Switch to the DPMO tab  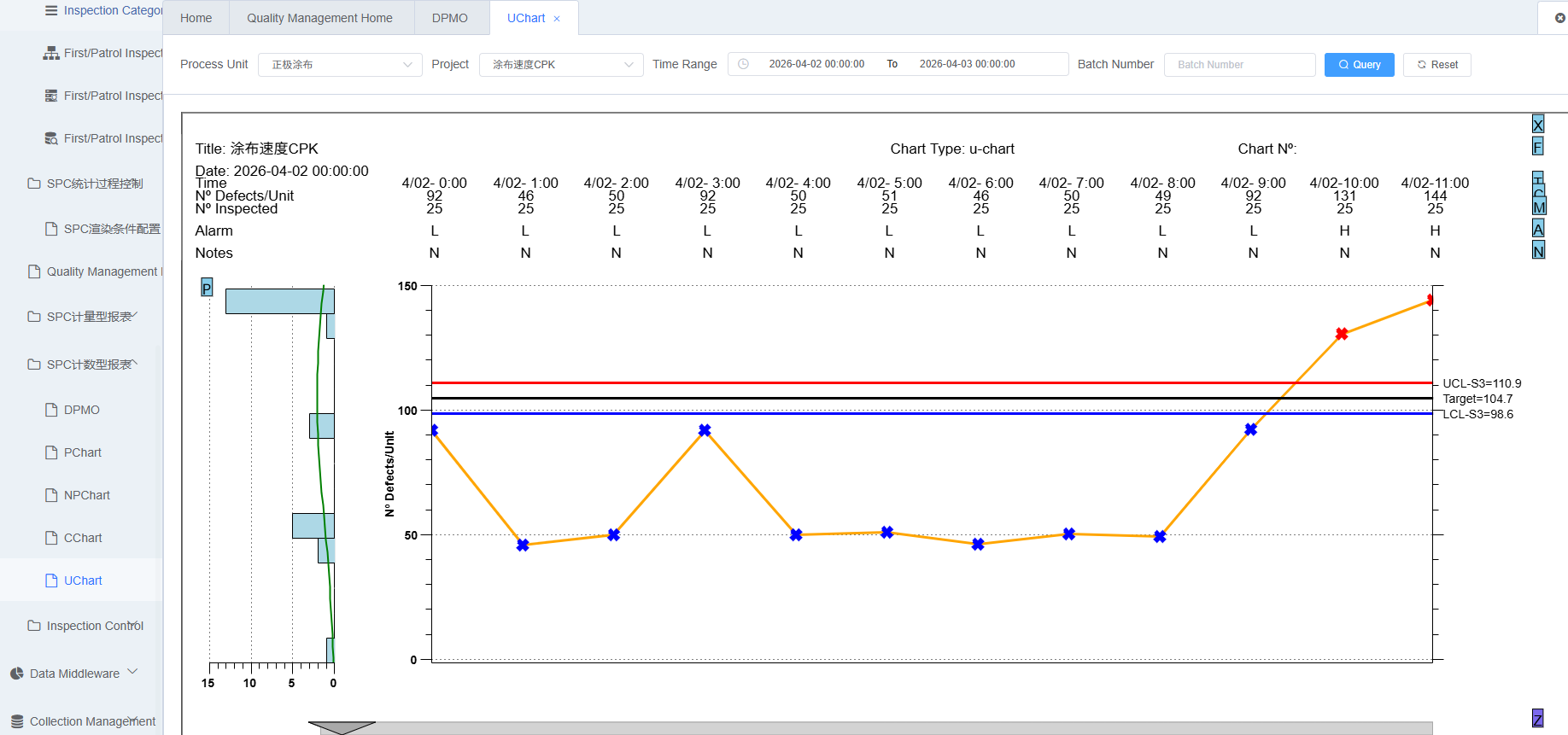click(450, 18)
